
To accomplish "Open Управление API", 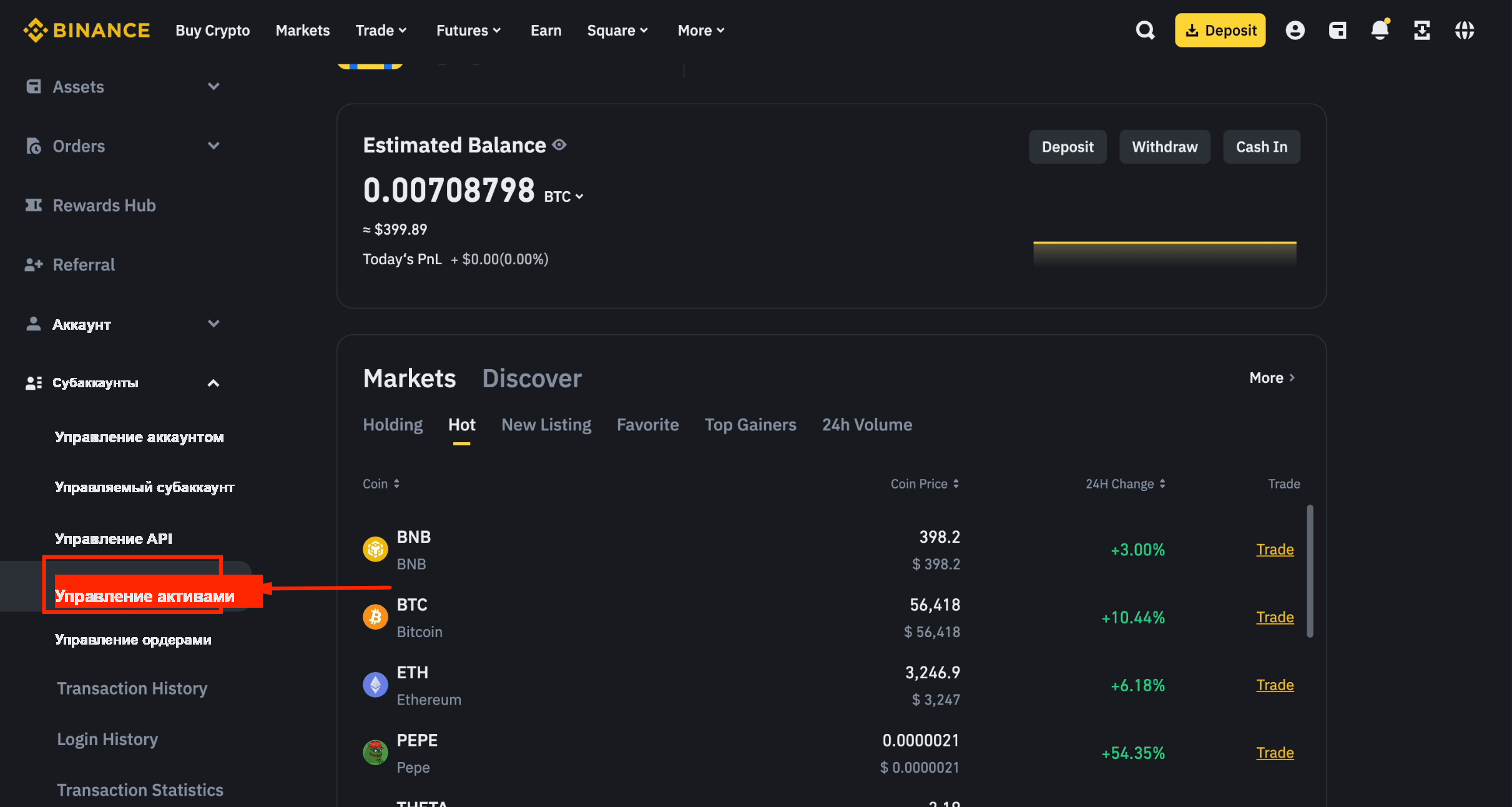I will [x=114, y=538].
